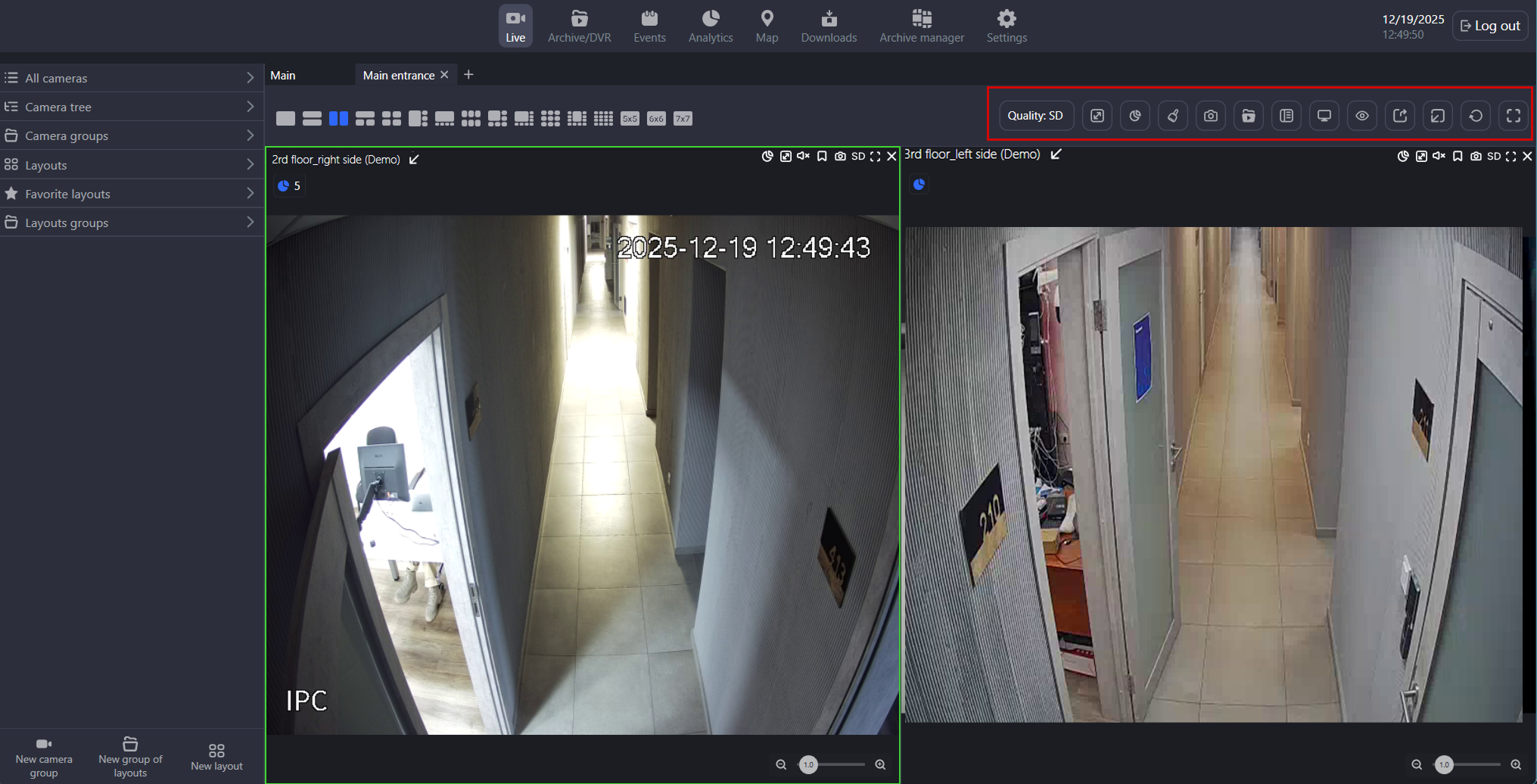This screenshot has width=1537, height=784.
Task: Click the folder-play archive icon in toolbar
Action: point(1248,116)
